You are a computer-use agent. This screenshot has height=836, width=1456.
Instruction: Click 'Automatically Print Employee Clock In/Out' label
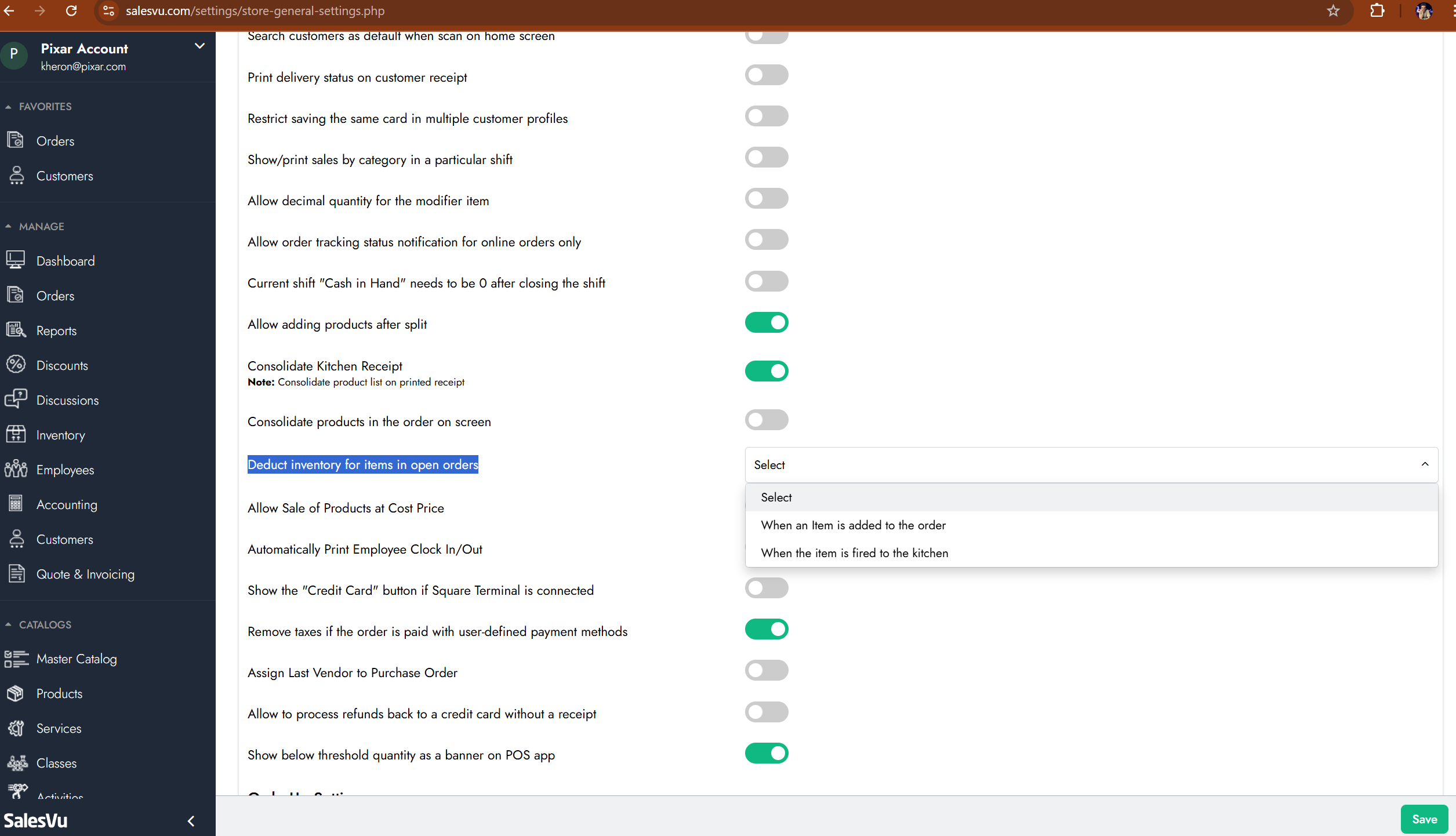(x=365, y=550)
